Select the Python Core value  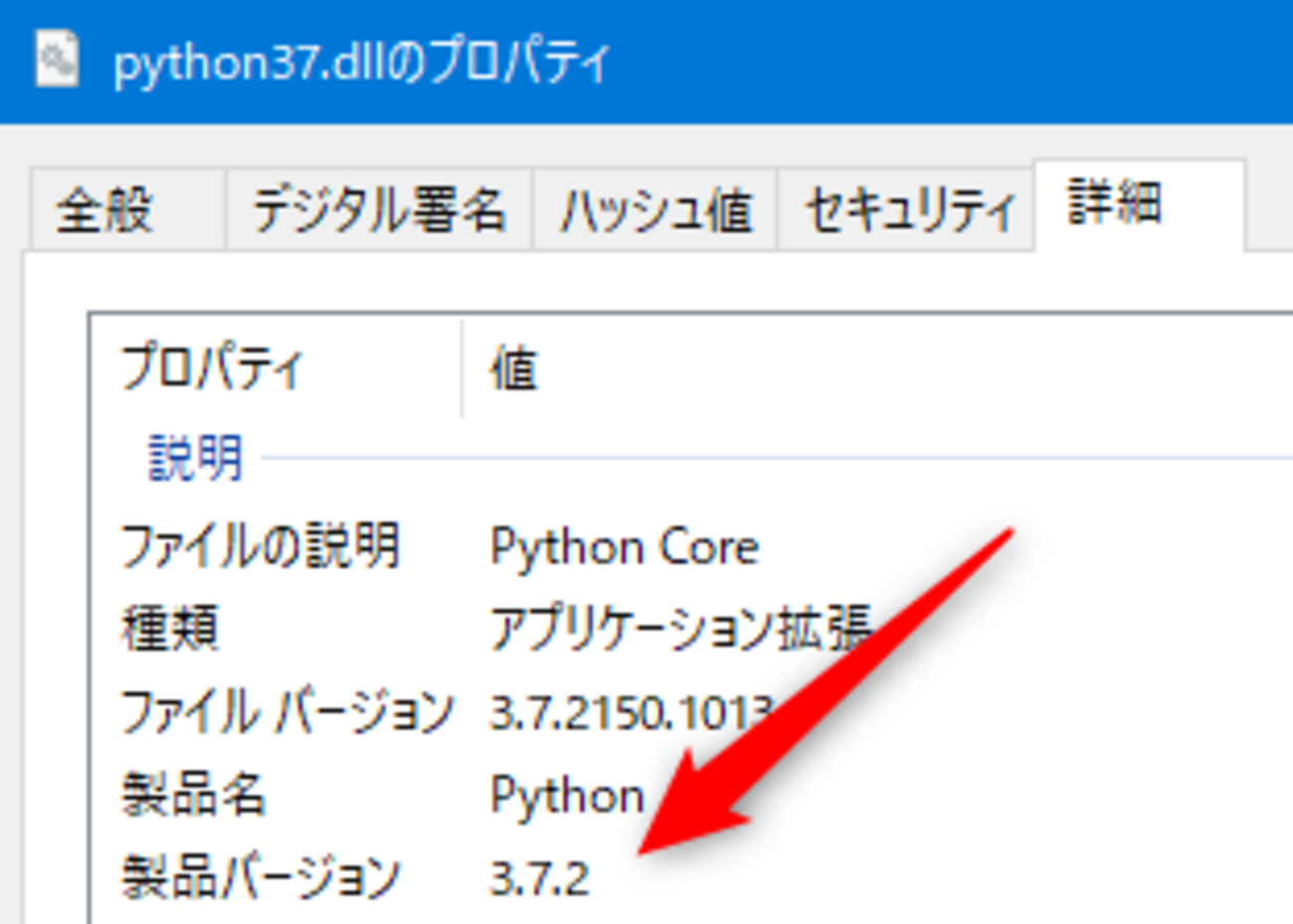624,547
